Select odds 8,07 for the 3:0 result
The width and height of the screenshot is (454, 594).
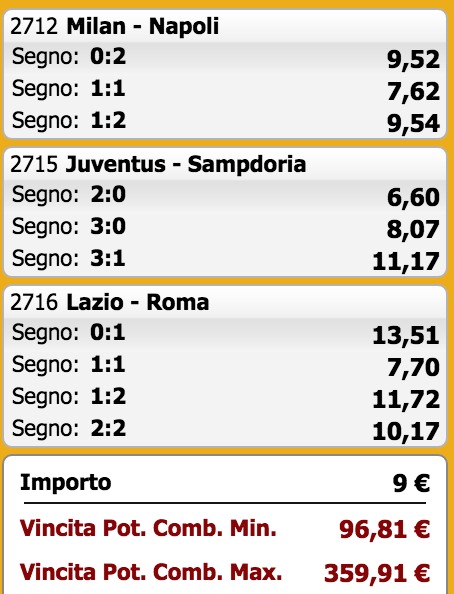tap(413, 229)
